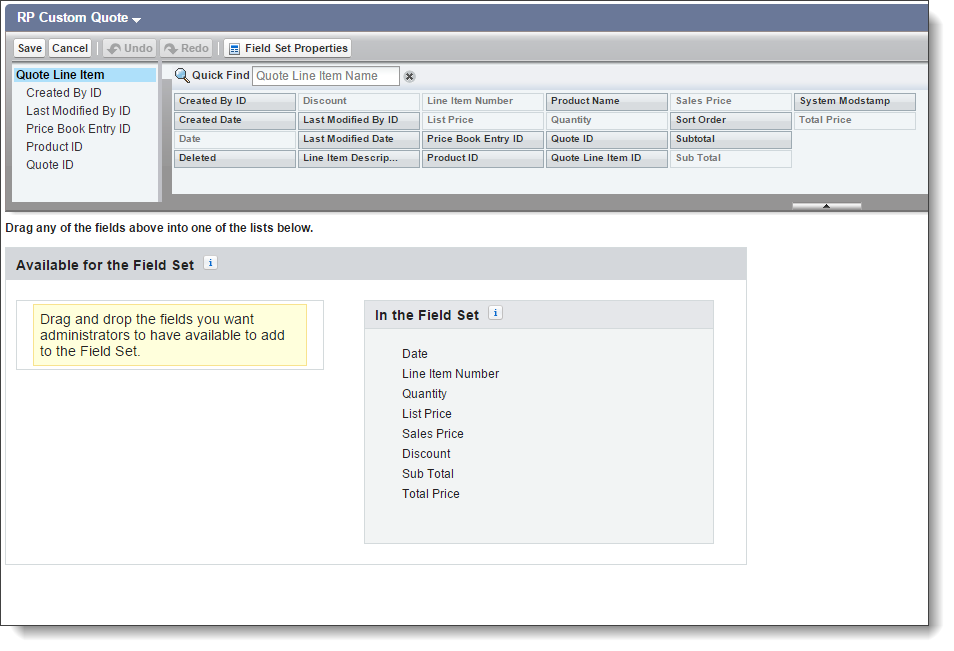The width and height of the screenshot is (954, 651).
Task: Select Sales Price in the field set list
Action: [x=433, y=434]
